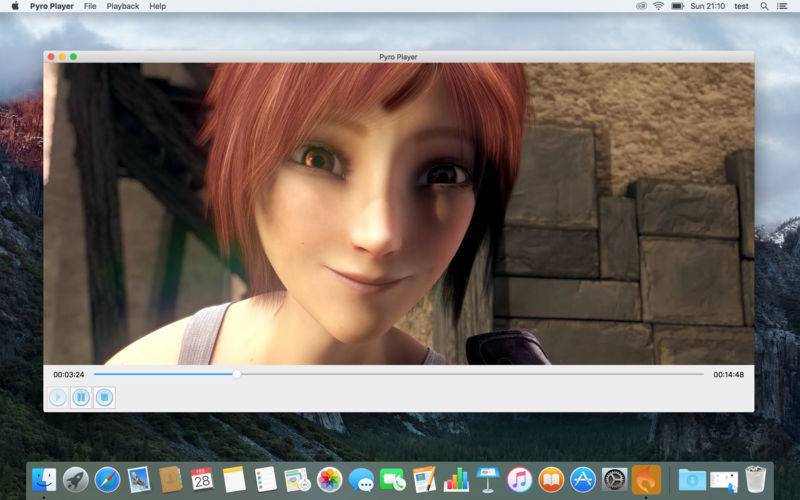Open Notification Center list icon
The height and width of the screenshot is (500, 800).
point(782,6)
